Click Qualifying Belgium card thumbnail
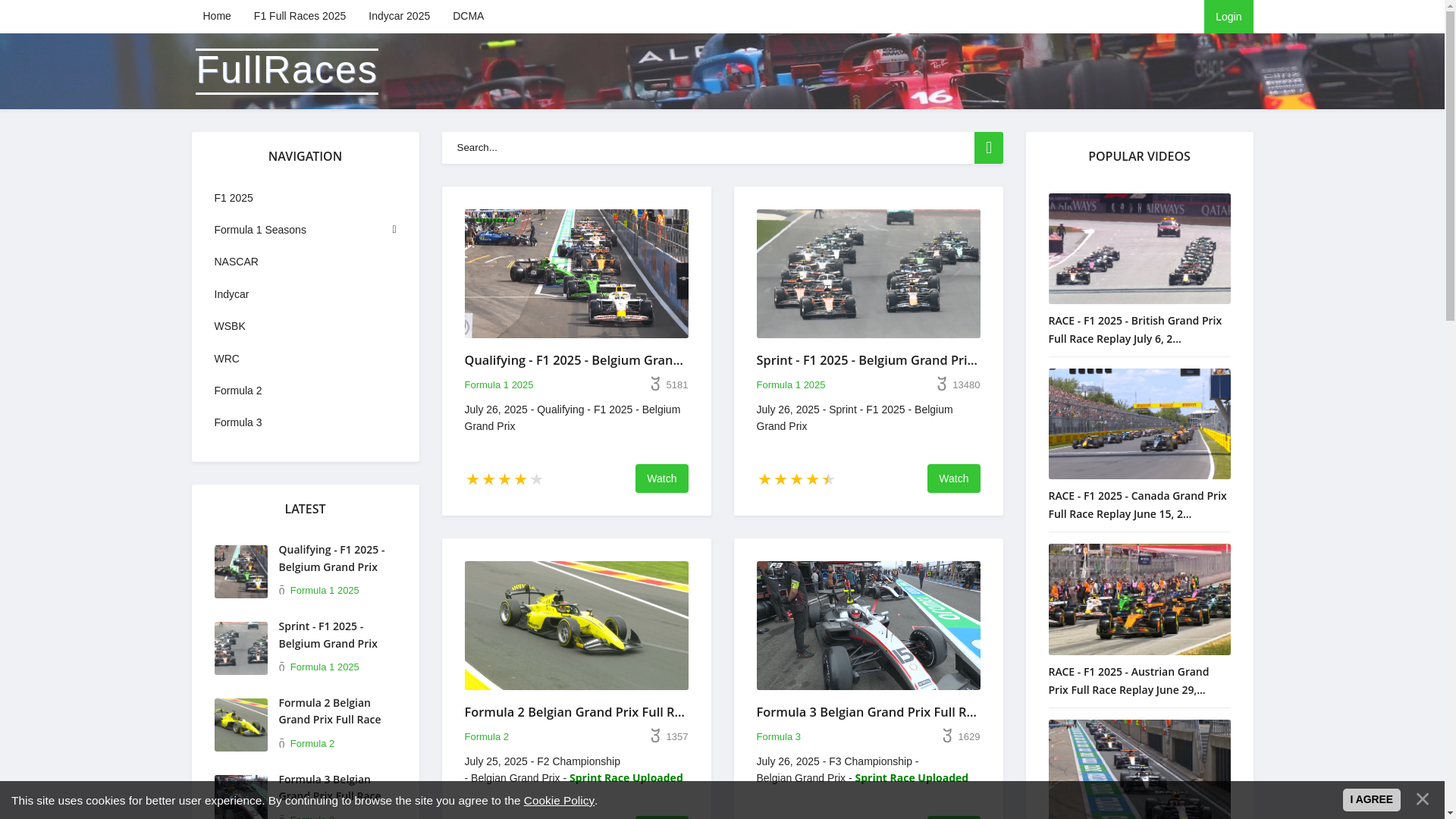Viewport: 1456px width, 819px height. pos(576,274)
